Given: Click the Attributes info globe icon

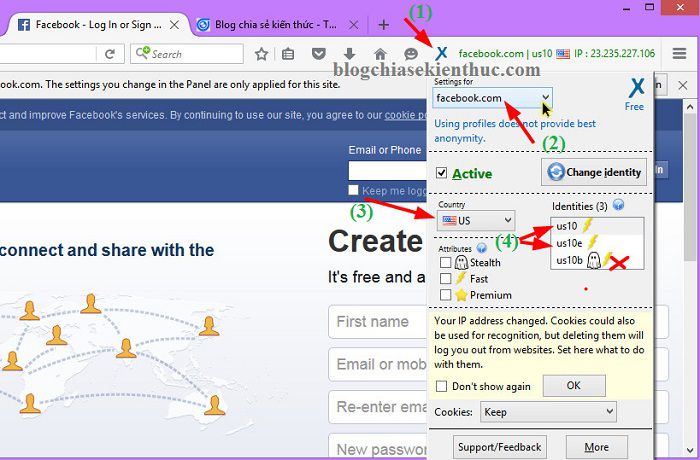Looking at the screenshot, I should coord(481,248).
